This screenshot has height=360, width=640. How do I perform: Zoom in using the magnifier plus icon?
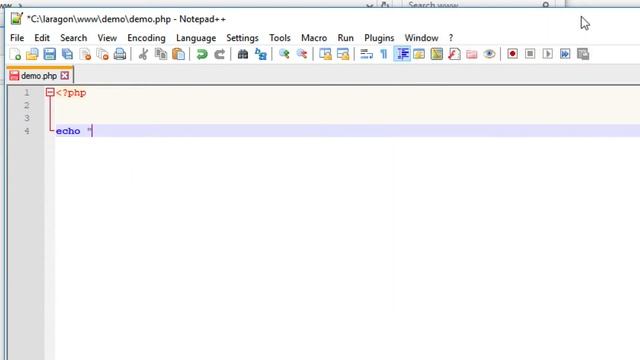point(284,54)
